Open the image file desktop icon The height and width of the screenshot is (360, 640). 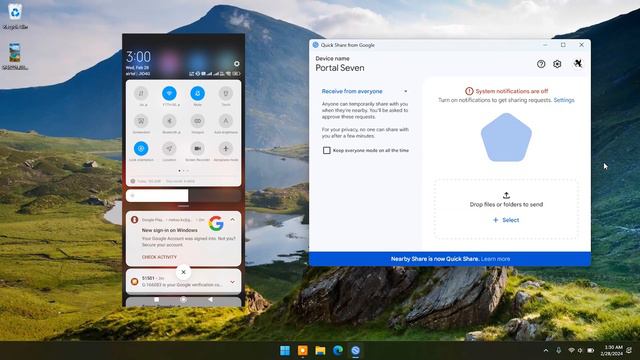point(15,56)
